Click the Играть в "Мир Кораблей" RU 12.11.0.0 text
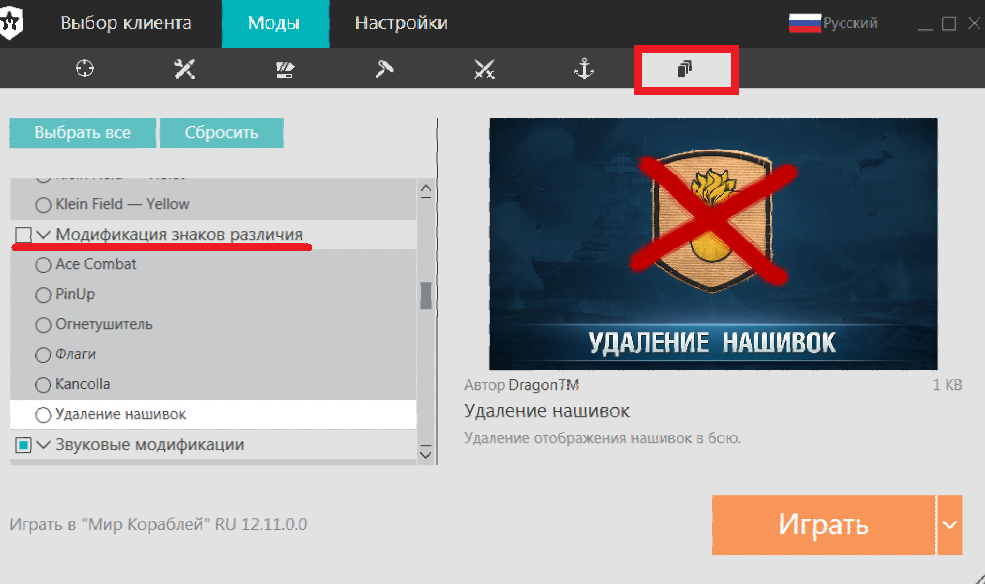The image size is (985, 584). click(x=158, y=524)
